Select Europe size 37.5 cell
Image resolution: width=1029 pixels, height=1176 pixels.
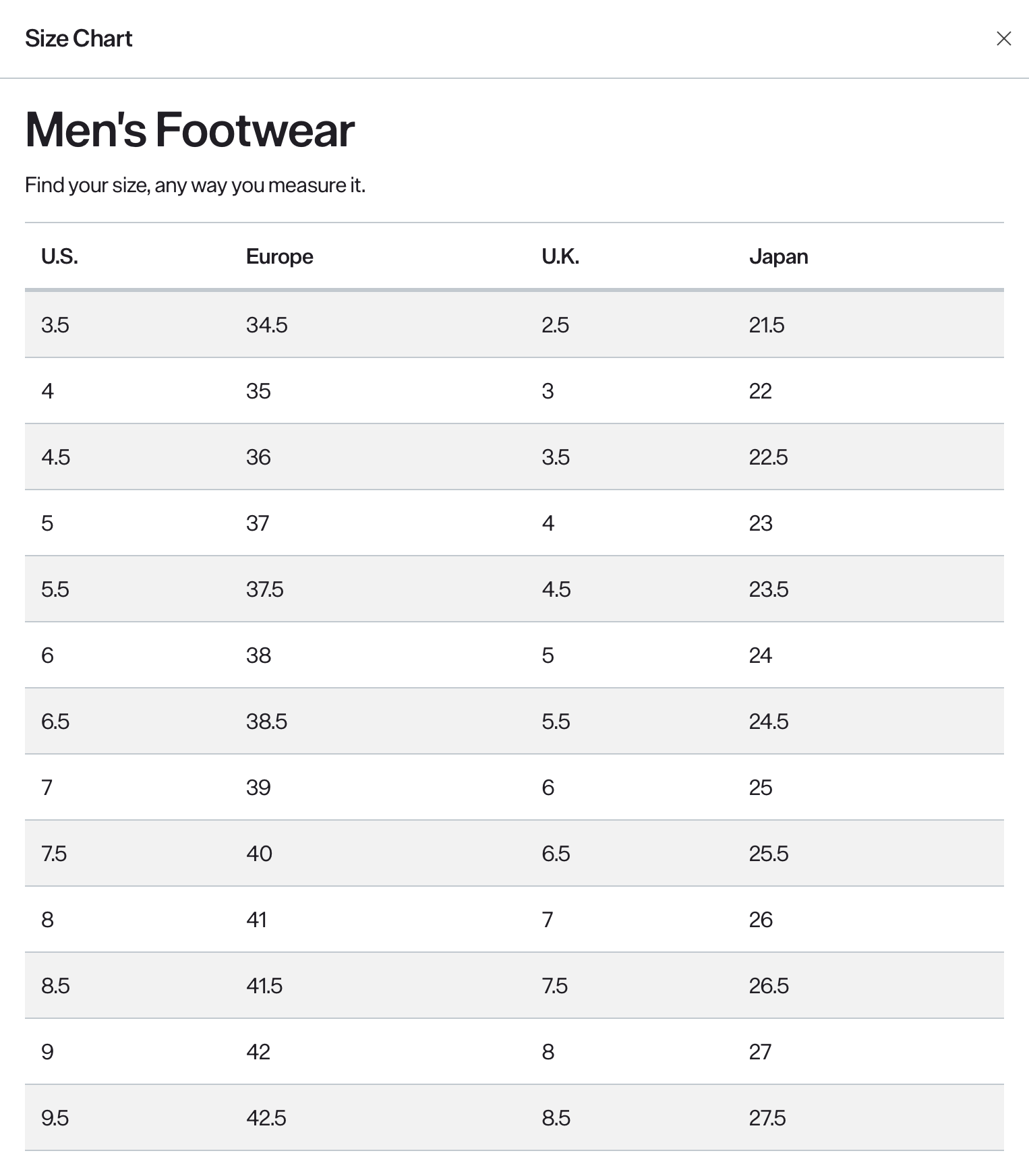click(x=264, y=589)
